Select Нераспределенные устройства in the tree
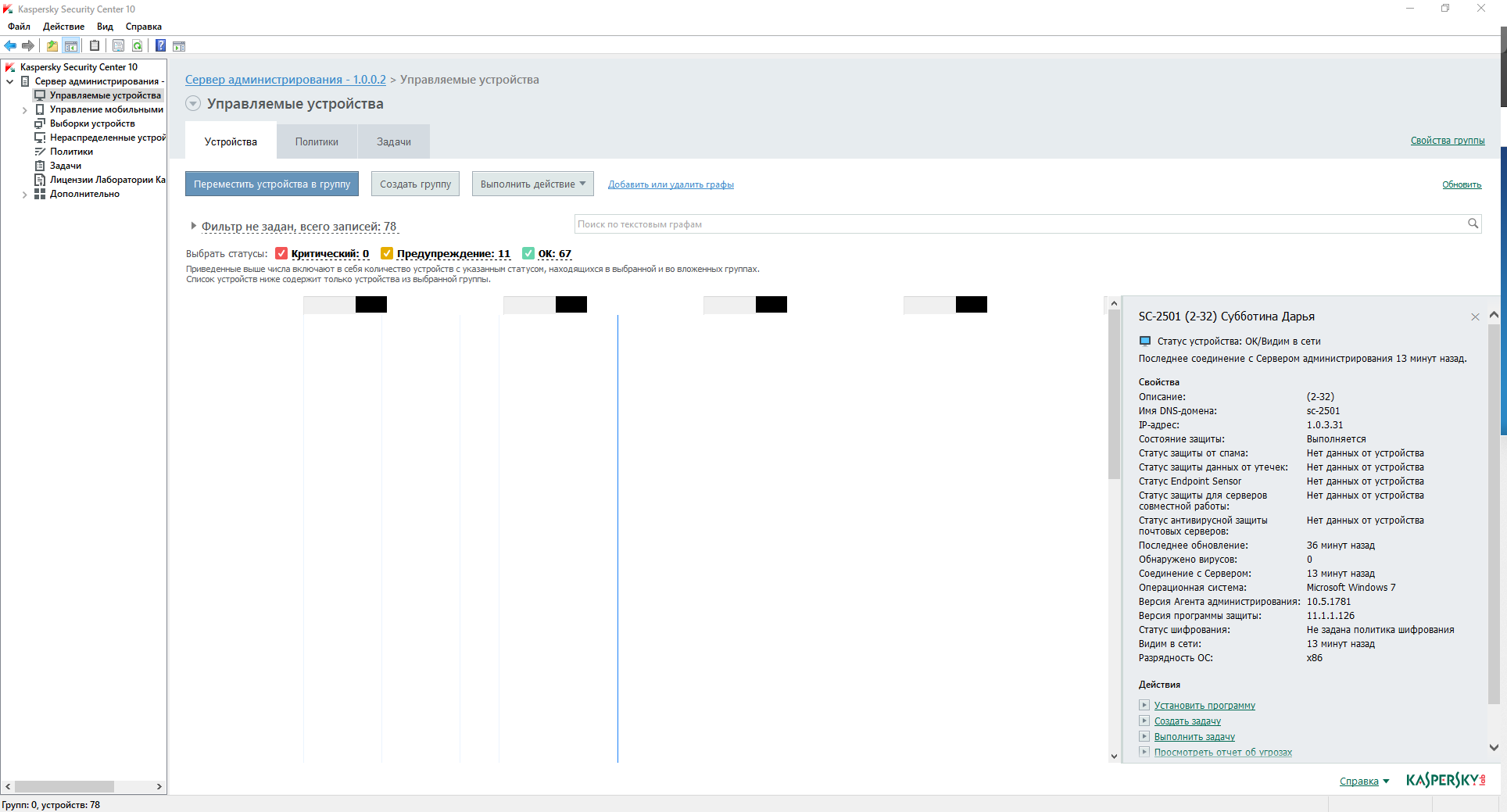This screenshot has height=812, width=1507. 108,138
